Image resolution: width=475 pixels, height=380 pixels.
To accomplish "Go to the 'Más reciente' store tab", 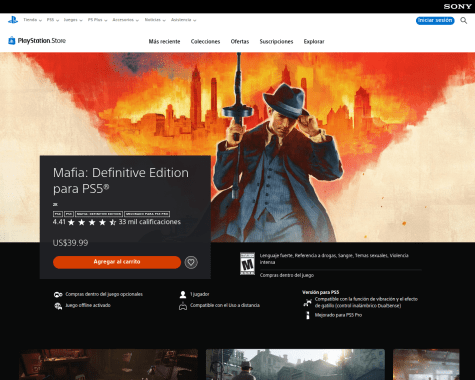I will [164, 42].
